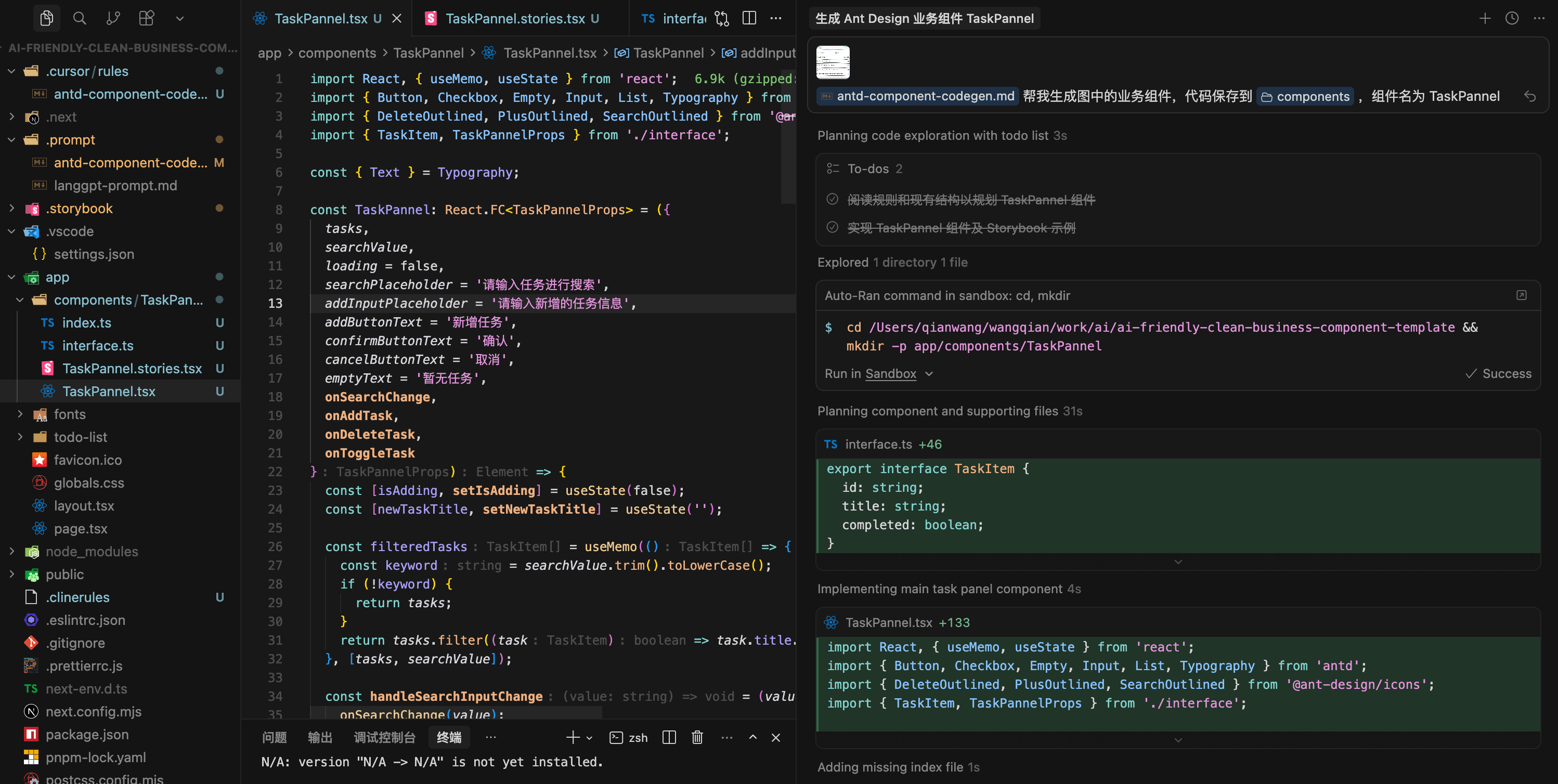Select the 调试控制台 panel tab
Viewport: 1558px width, 784px height.
point(384,737)
